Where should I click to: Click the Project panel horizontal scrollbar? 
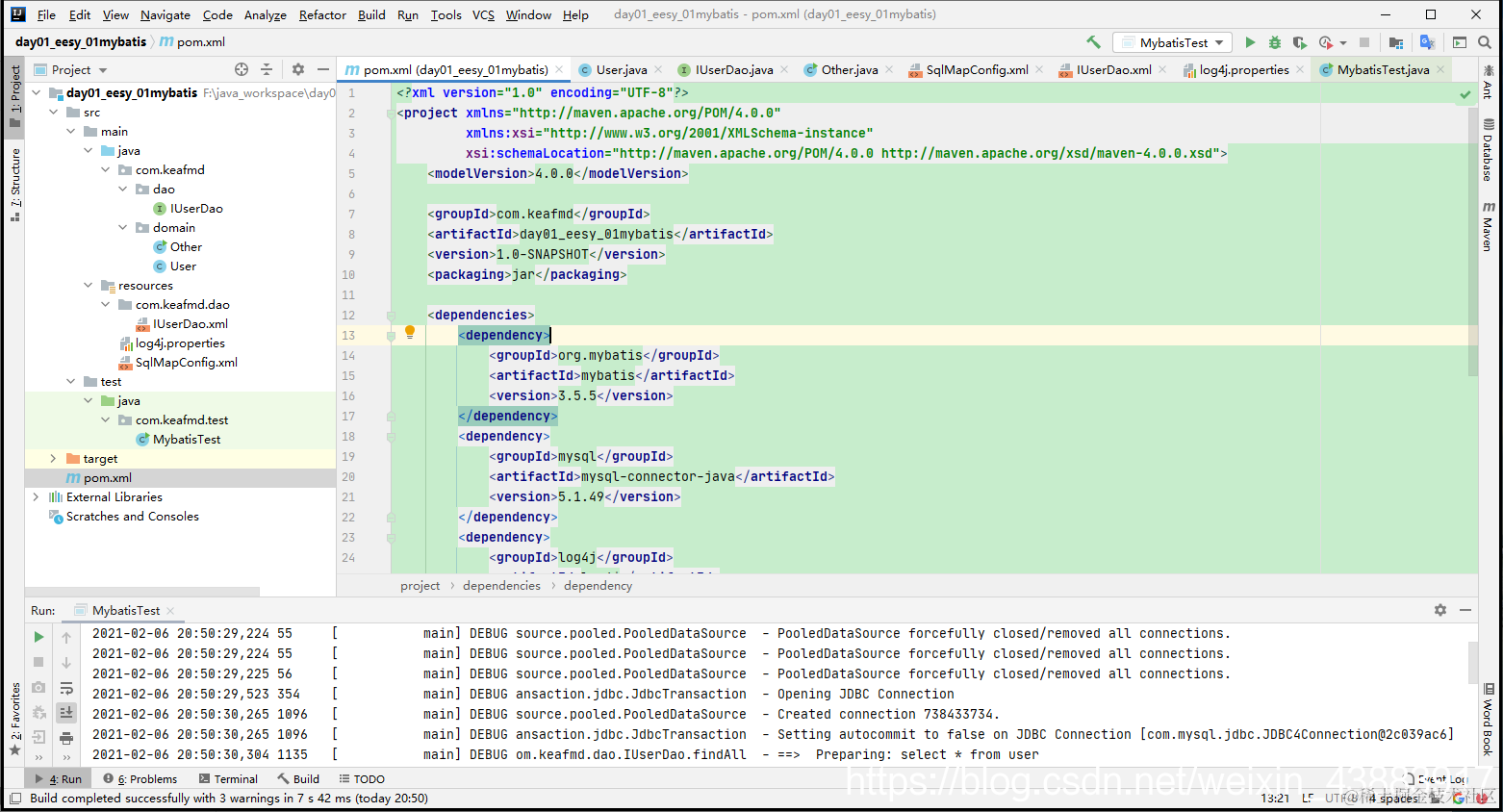[141, 591]
